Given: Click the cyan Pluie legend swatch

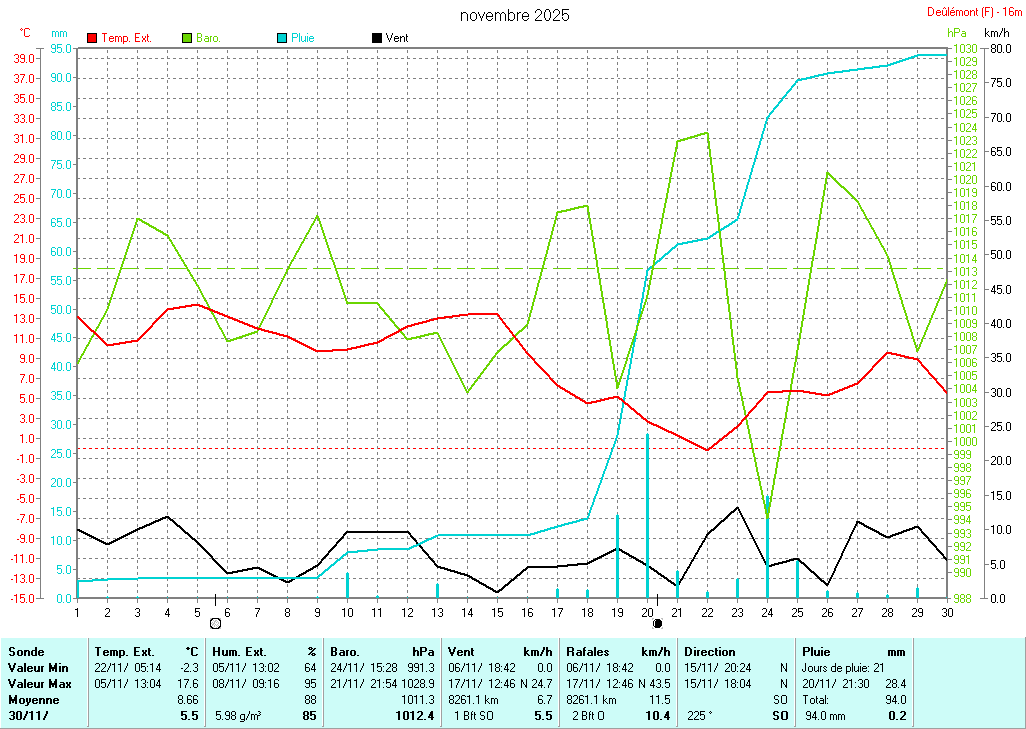Looking at the screenshot, I should coord(282,38).
